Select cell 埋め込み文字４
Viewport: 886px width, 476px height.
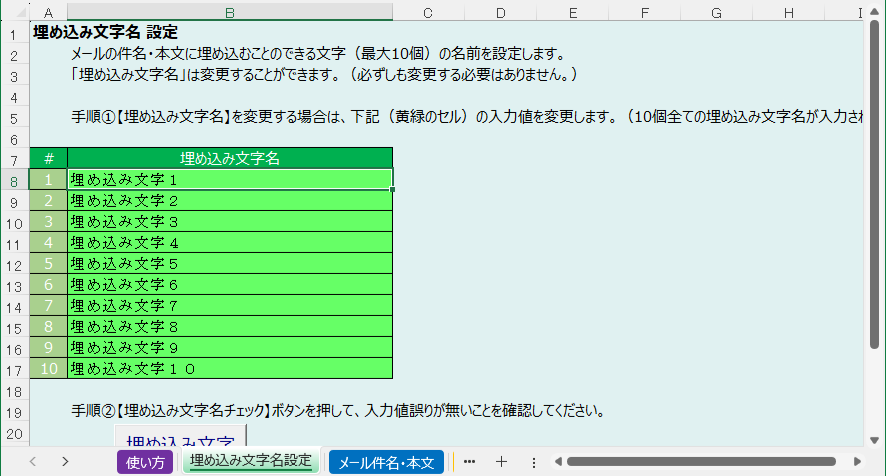[230, 242]
